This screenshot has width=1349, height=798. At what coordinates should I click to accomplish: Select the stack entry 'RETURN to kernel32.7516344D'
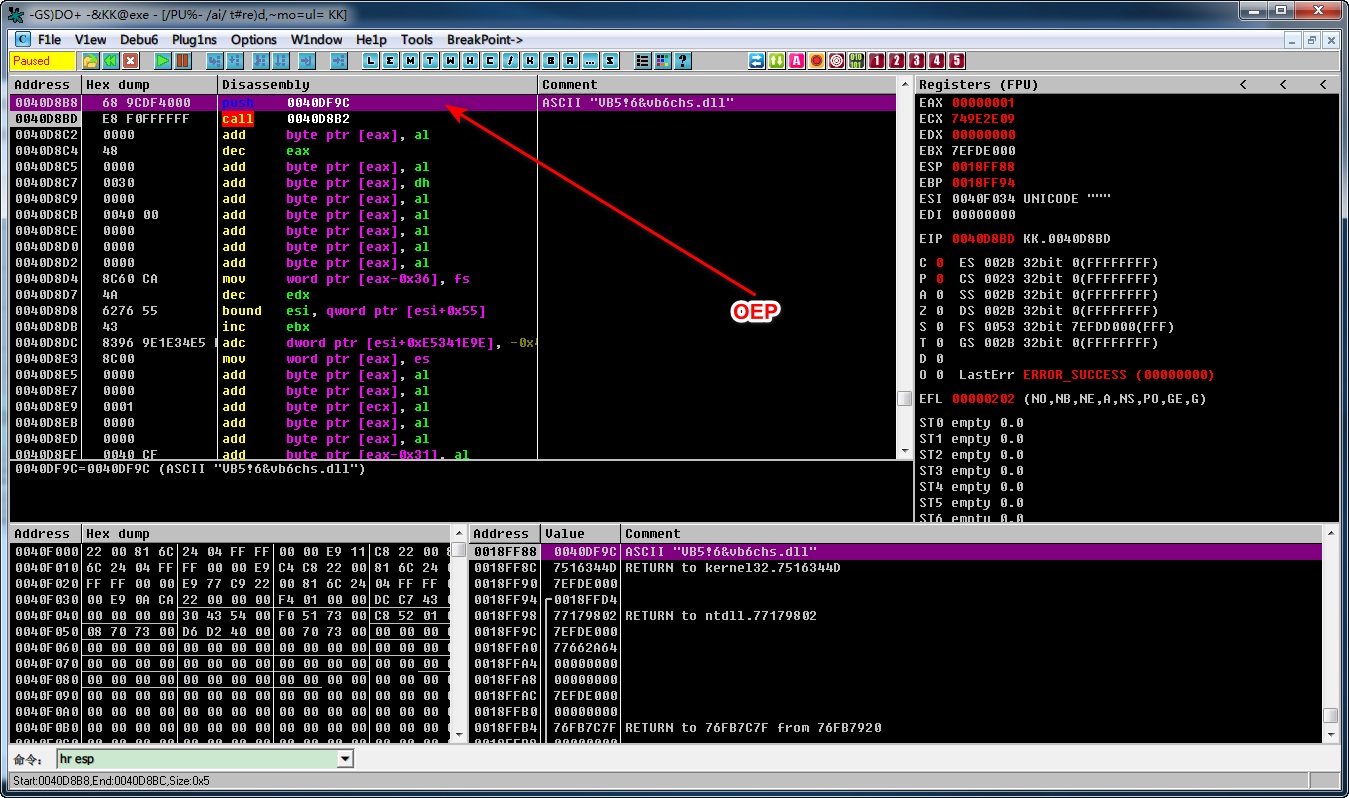pyautogui.click(x=733, y=568)
